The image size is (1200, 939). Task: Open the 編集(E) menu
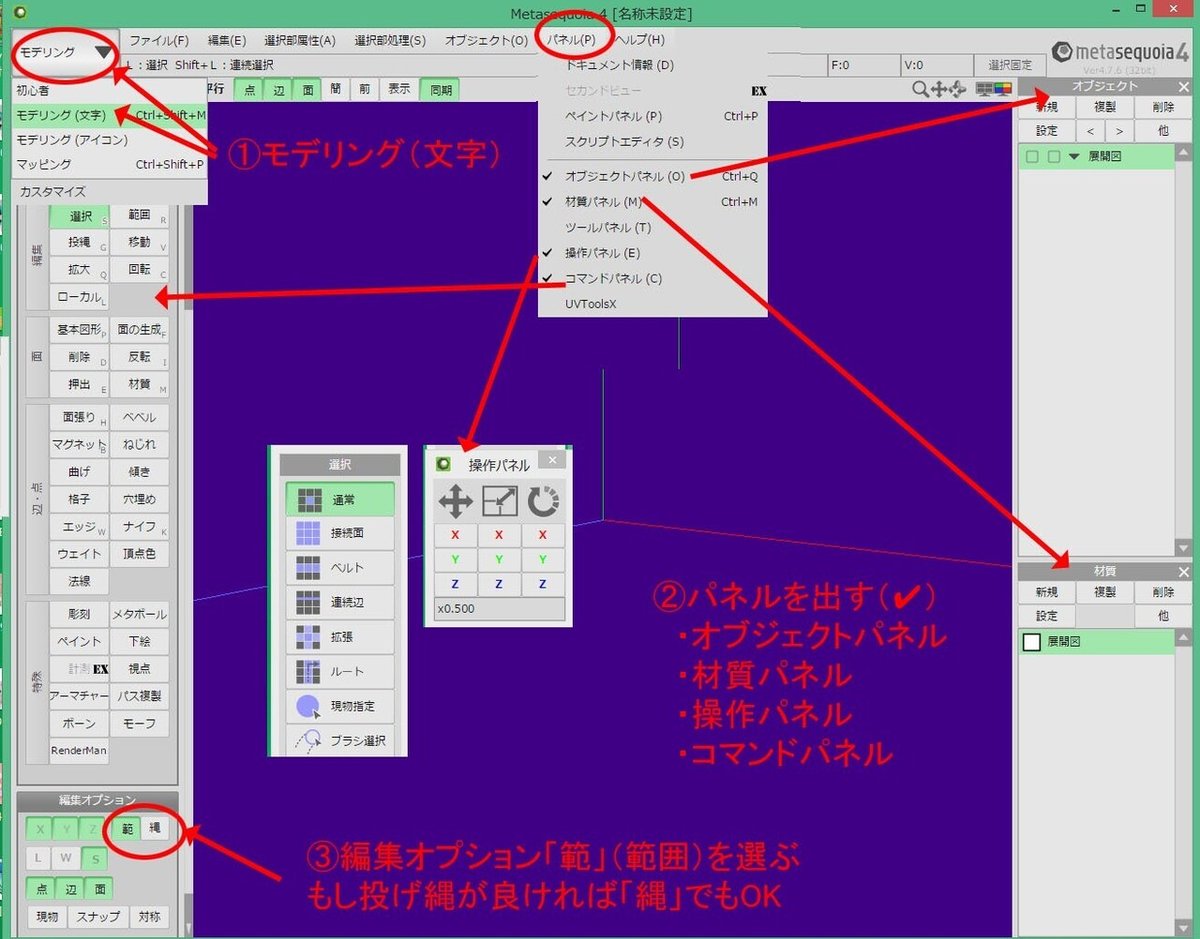tap(227, 41)
